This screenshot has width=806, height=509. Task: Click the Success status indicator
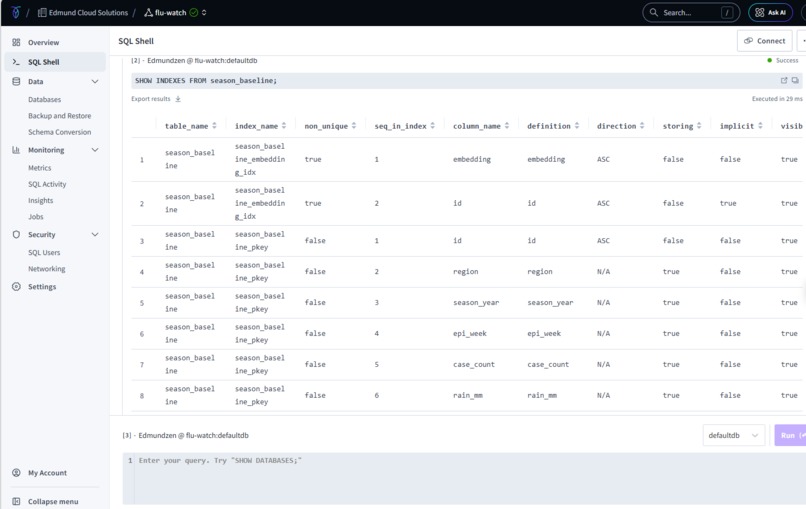783,60
